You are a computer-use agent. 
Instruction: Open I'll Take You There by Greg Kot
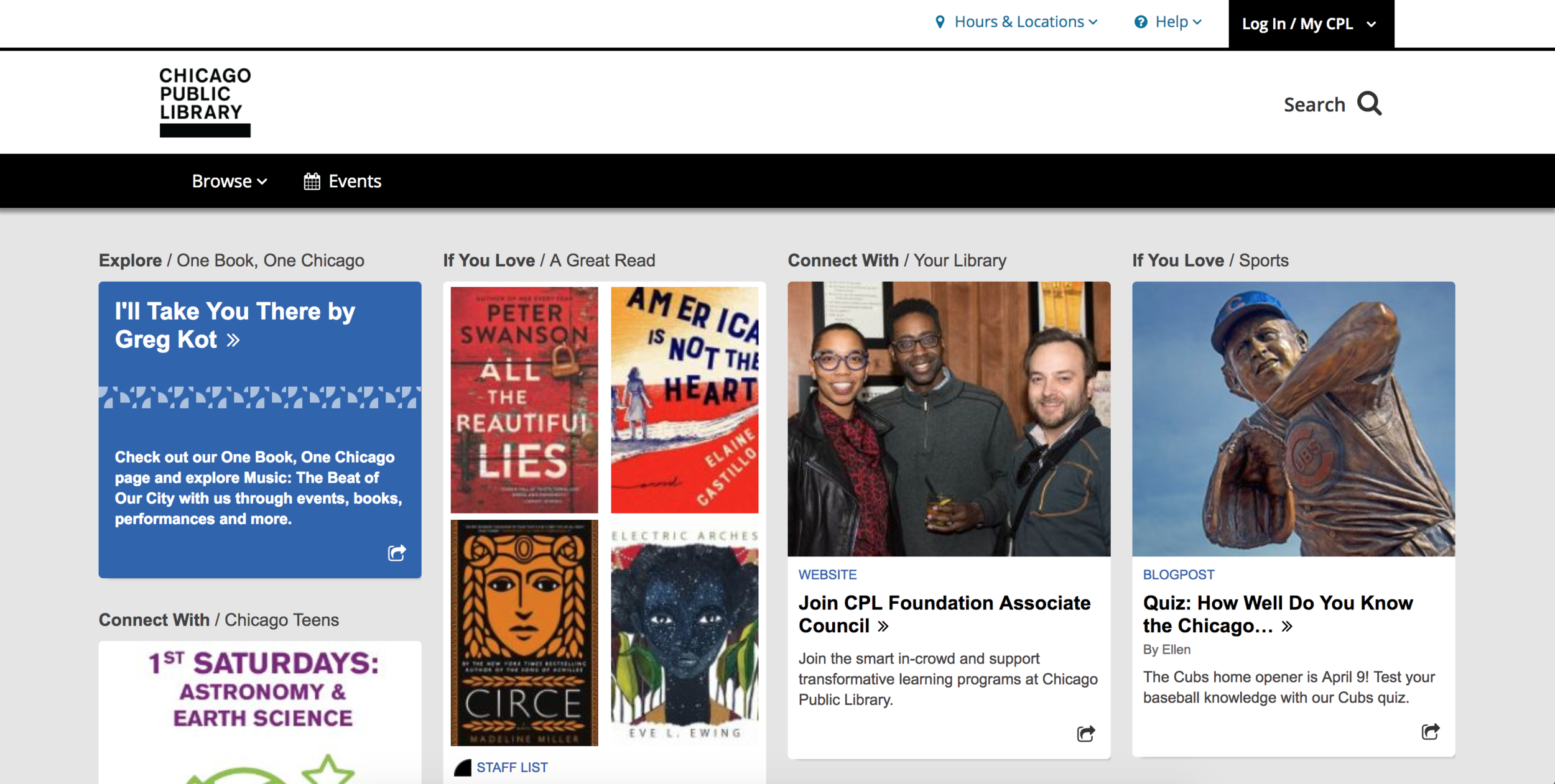[235, 325]
